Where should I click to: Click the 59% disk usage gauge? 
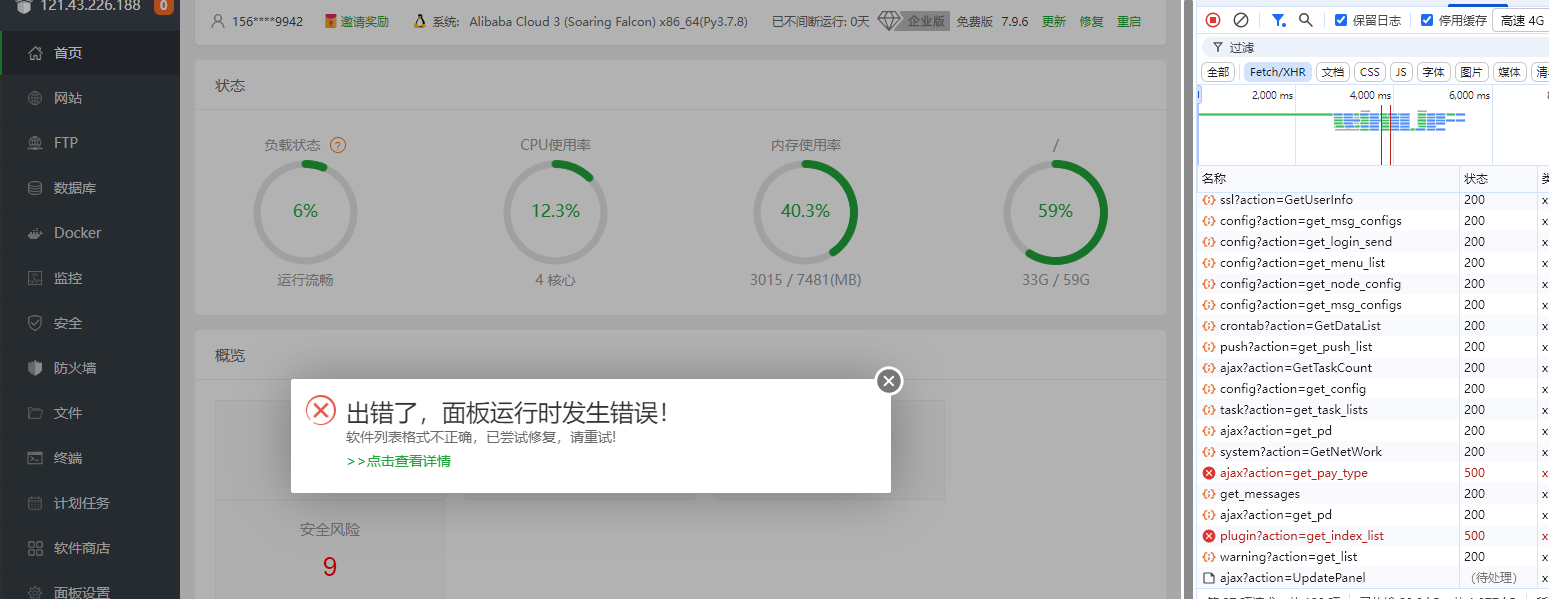pyautogui.click(x=1055, y=212)
